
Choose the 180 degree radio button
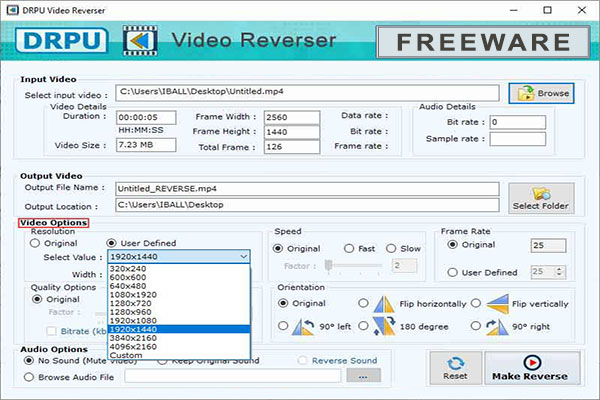(363, 326)
